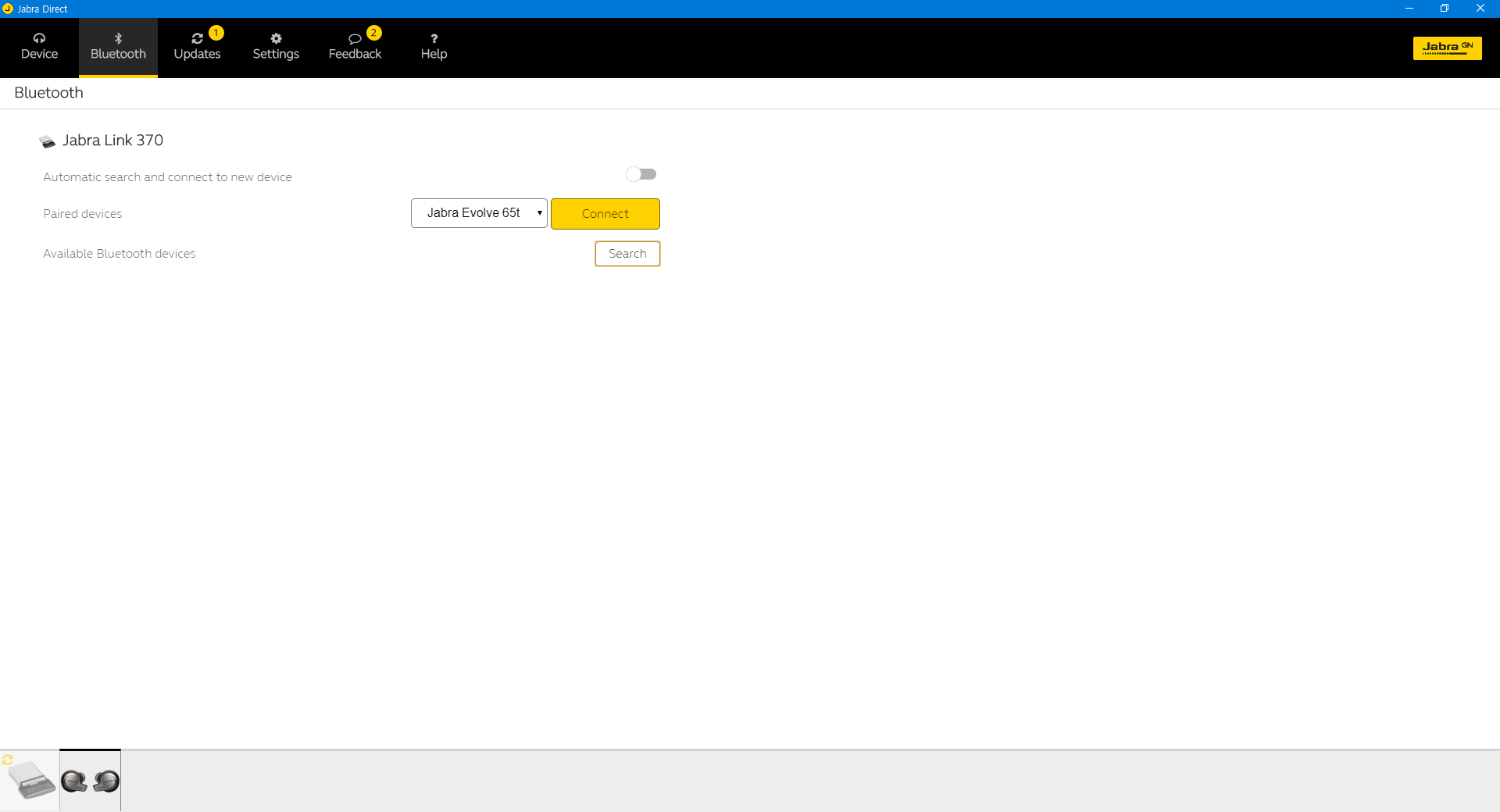The height and width of the screenshot is (812, 1500).
Task: Click the Updates notification badge
Action: [216, 33]
